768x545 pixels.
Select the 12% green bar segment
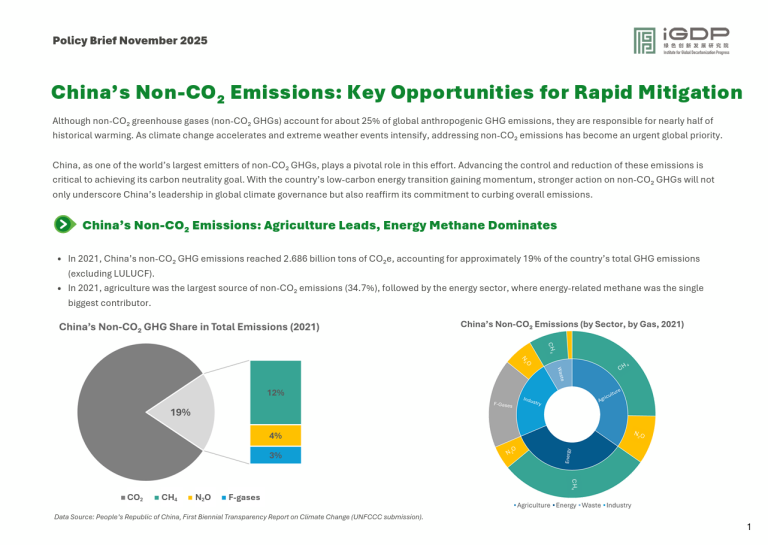[x=275, y=392]
